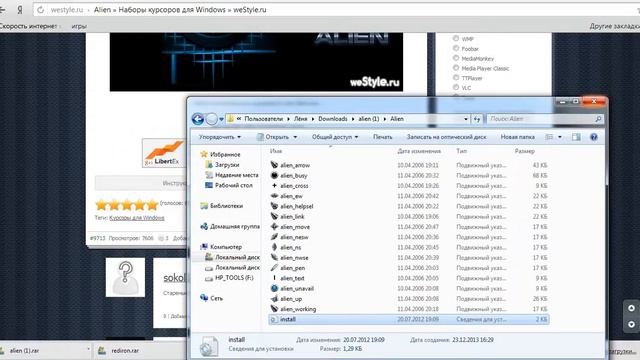The width and height of the screenshot is (640, 360).
Task: Click the alien_pen cursor file icon
Action: (274, 268)
